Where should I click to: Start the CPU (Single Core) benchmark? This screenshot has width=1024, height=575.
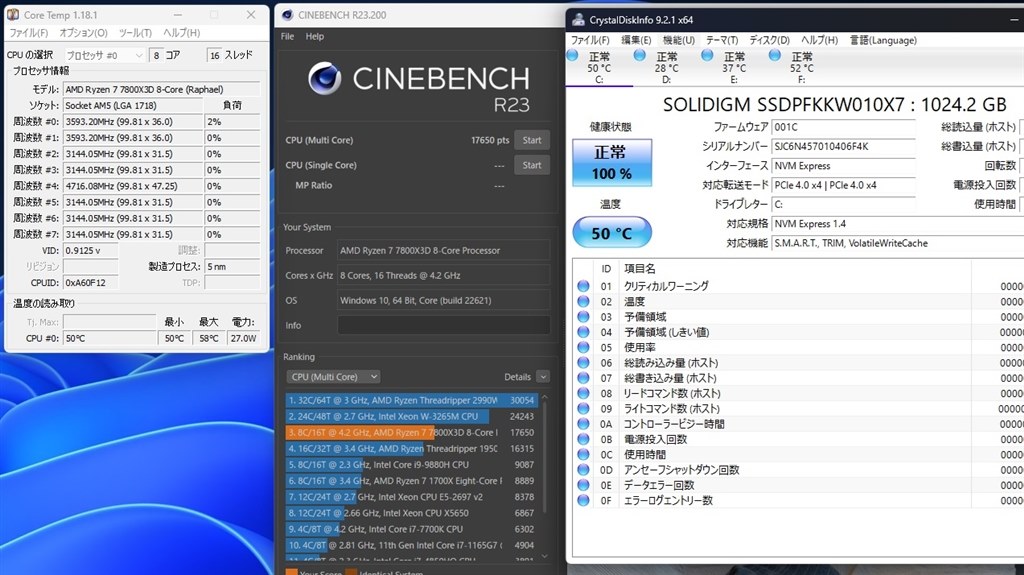click(x=532, y=165)
